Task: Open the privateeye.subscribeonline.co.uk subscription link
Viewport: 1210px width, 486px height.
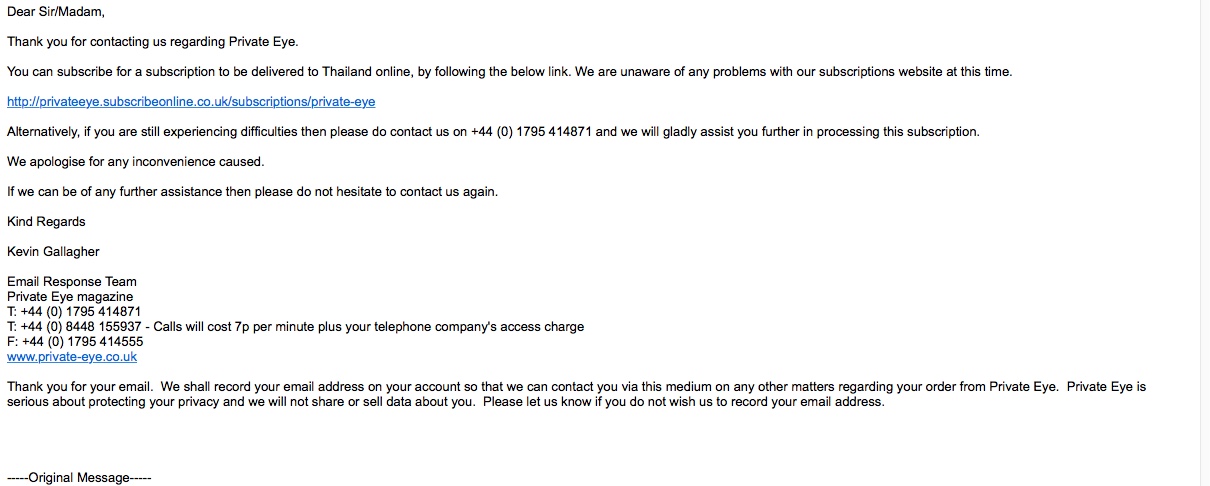Action: (191, 102)
